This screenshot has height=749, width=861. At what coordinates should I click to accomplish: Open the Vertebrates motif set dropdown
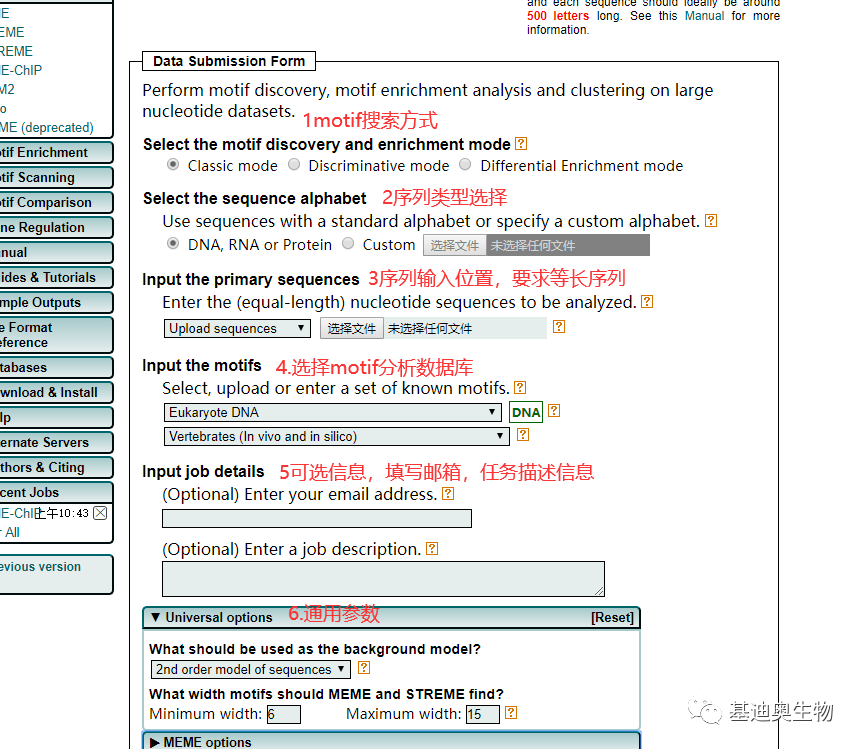(x=337, y=437)
